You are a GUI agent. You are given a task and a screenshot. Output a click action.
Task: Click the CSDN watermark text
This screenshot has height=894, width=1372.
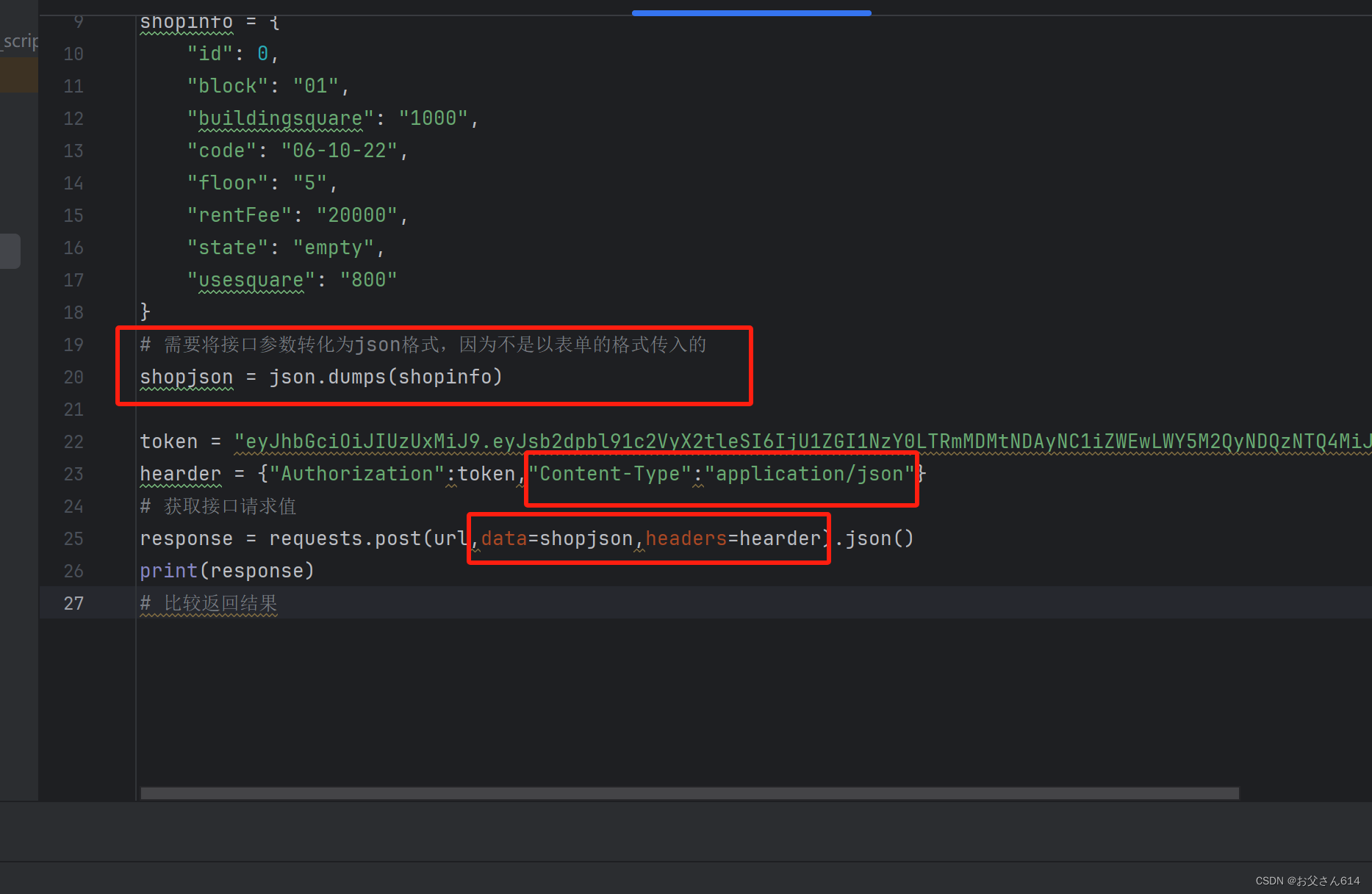click(1307, 880)
